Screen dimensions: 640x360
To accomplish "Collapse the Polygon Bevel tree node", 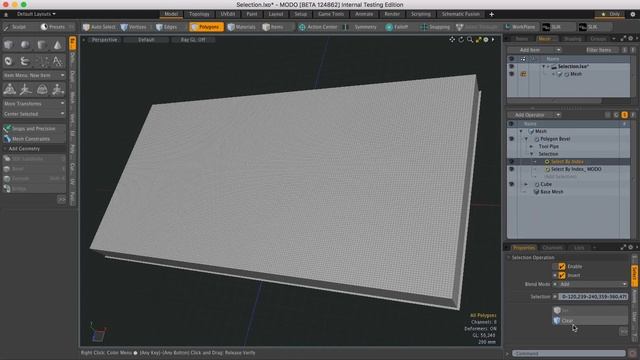I will tap(526, 139).
